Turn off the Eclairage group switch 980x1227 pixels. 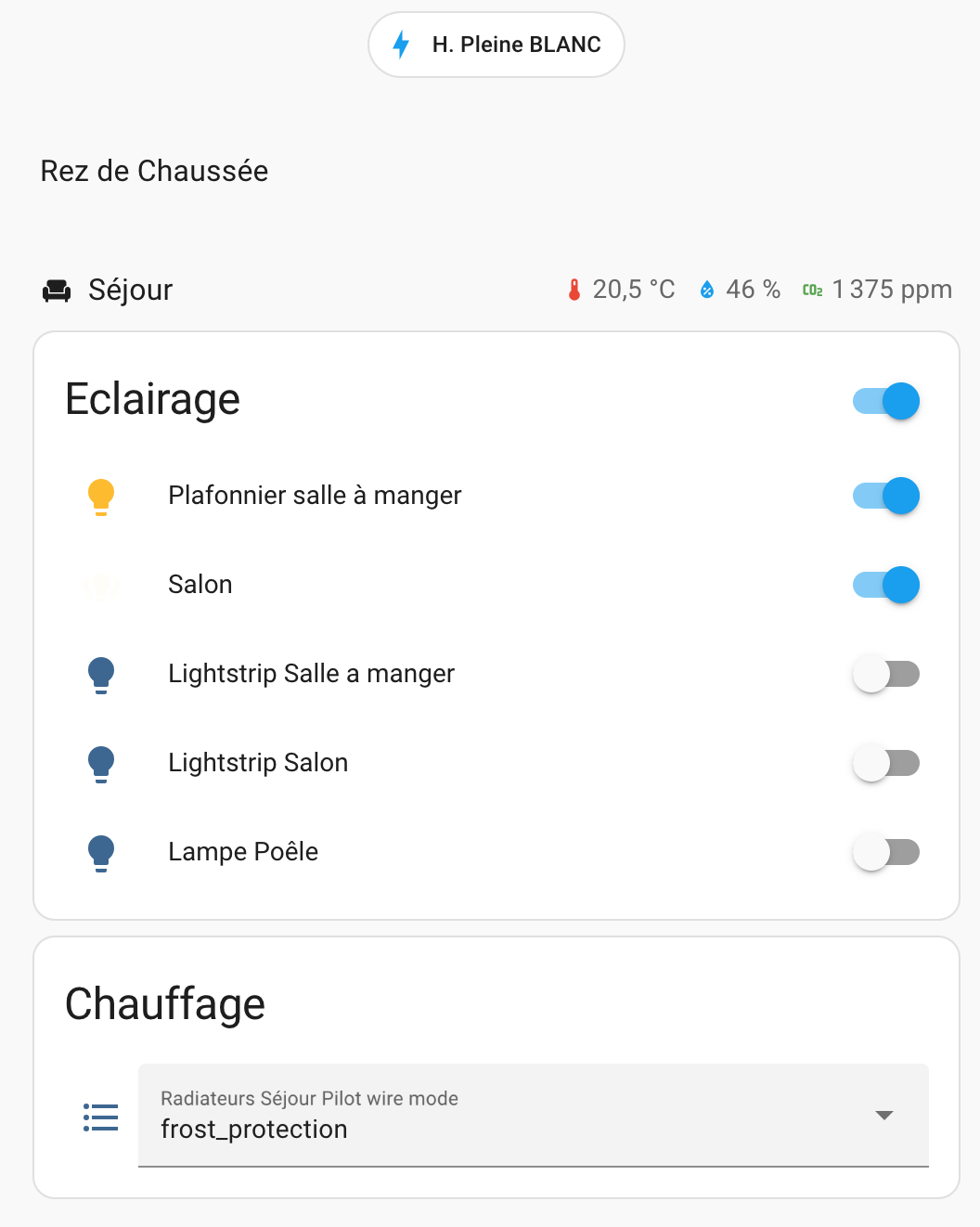coord(886,401)
